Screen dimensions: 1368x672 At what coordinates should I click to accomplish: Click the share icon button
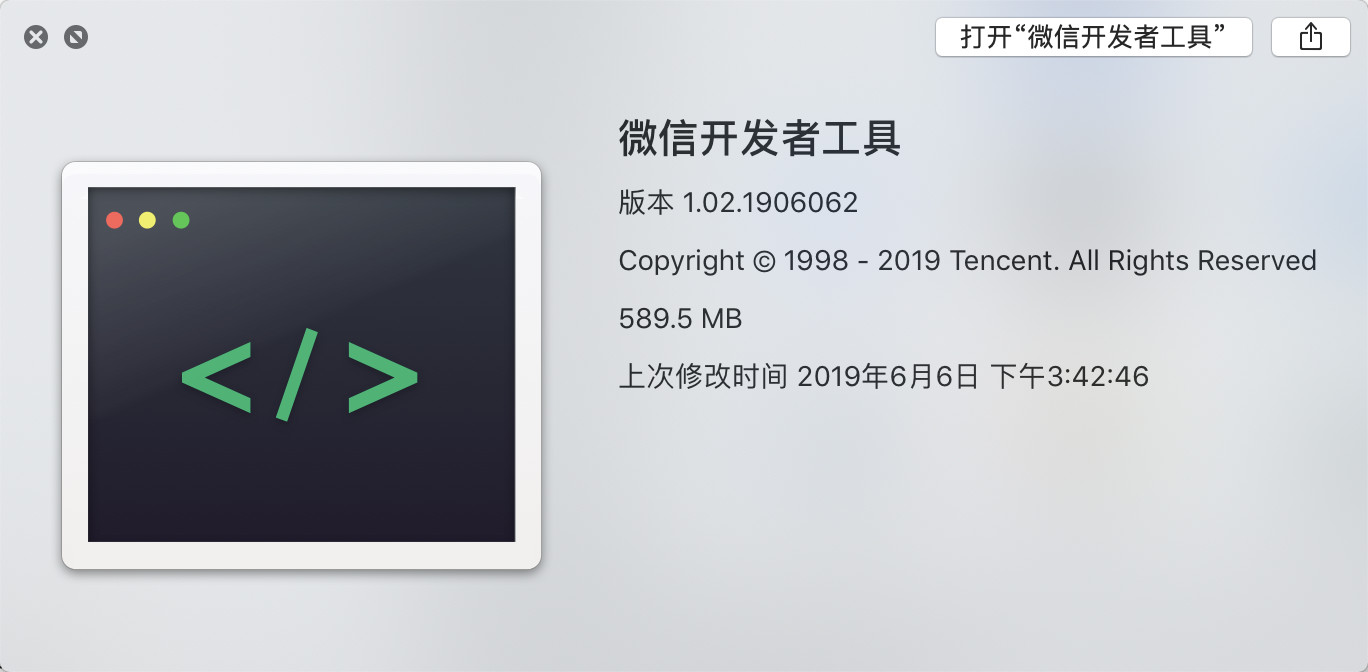click(x=1310, y=38)
